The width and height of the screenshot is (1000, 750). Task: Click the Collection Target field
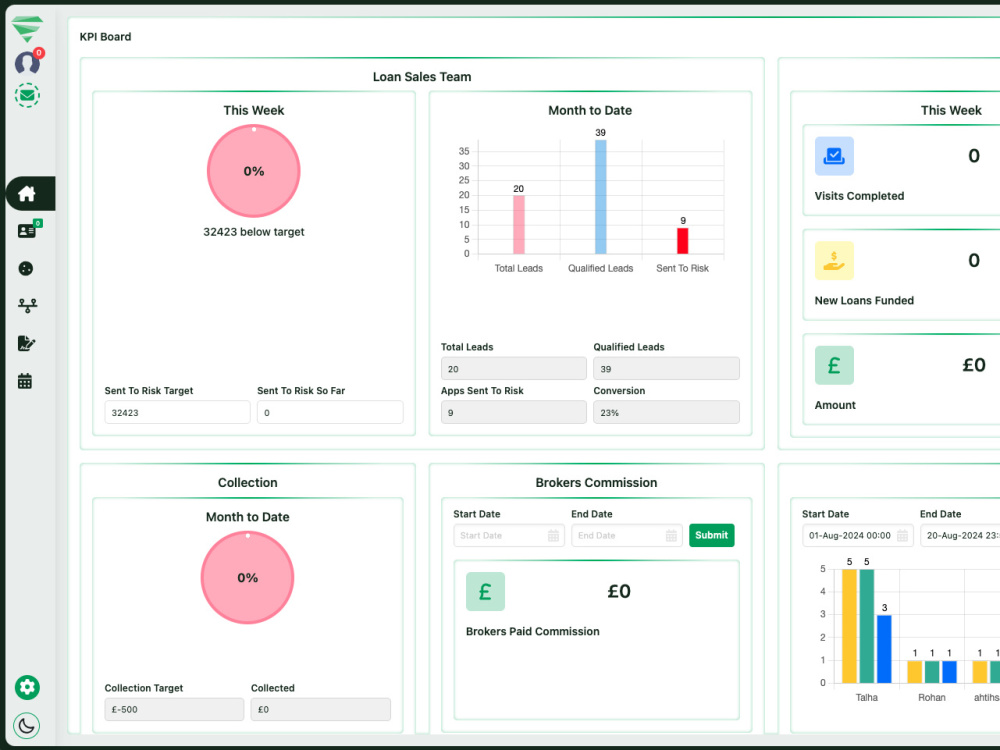coord(174,709)
